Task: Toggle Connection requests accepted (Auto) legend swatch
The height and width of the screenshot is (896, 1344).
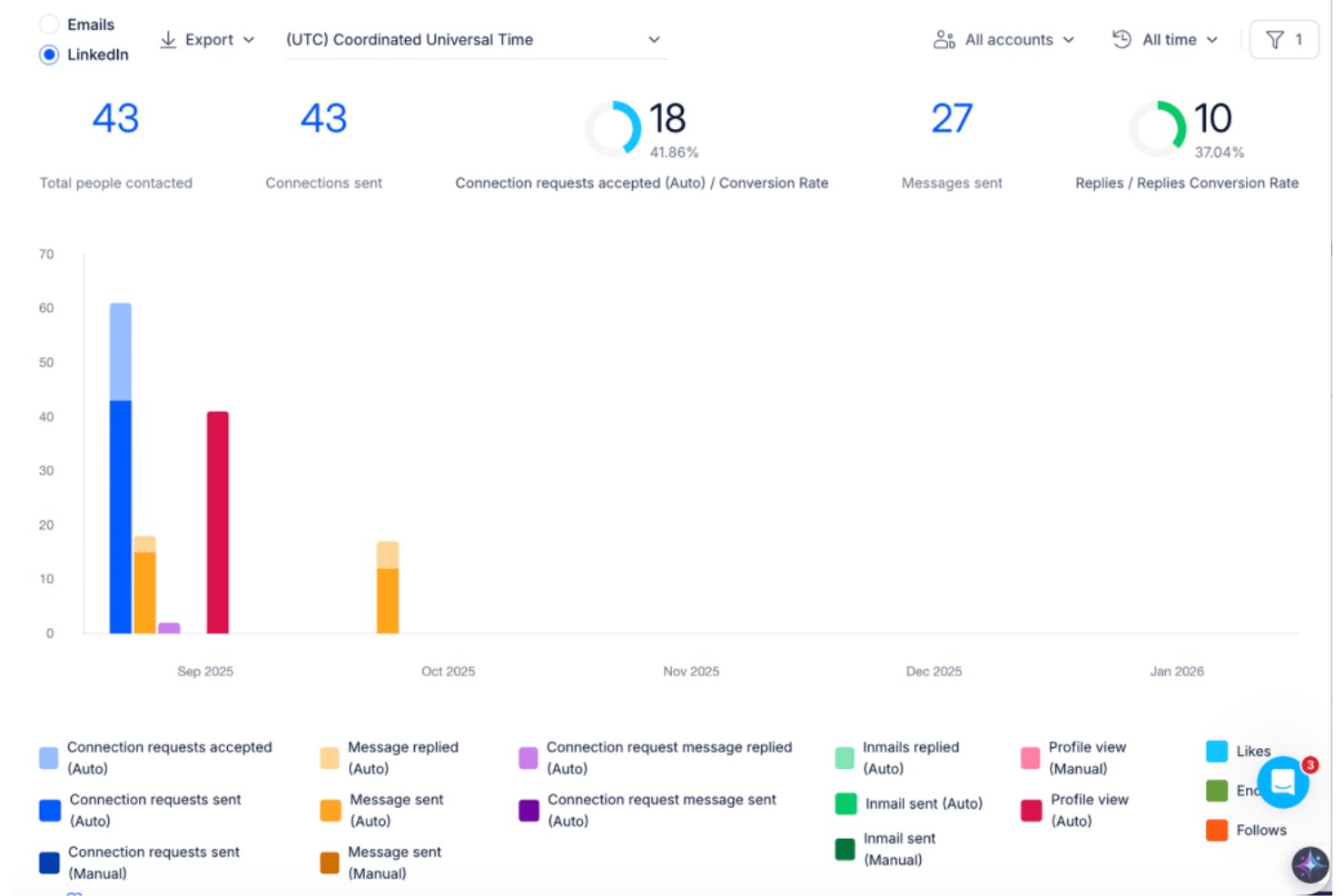Action: click(x=49, y=758)
